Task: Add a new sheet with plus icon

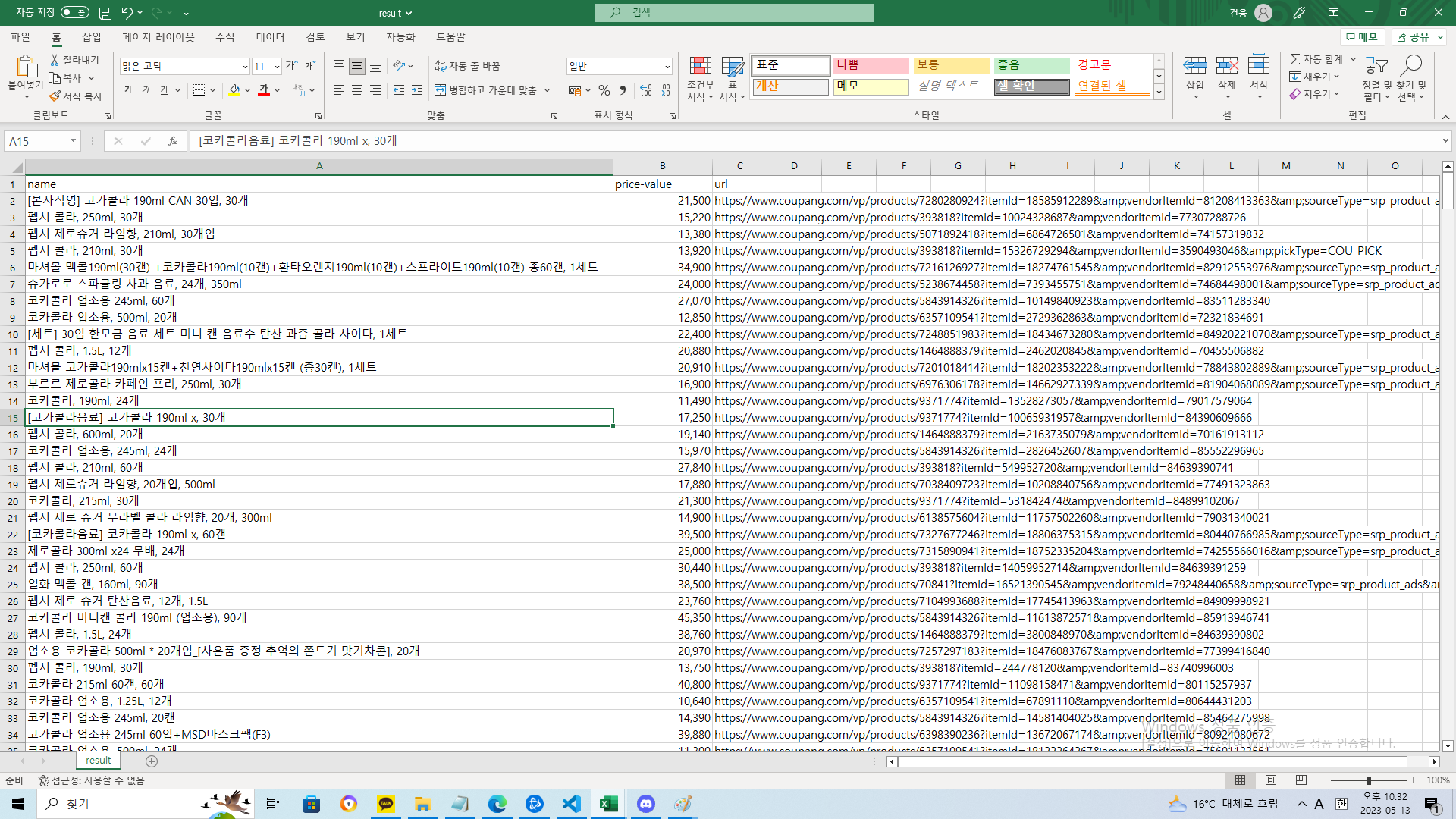Action: (x=152, y=761)
